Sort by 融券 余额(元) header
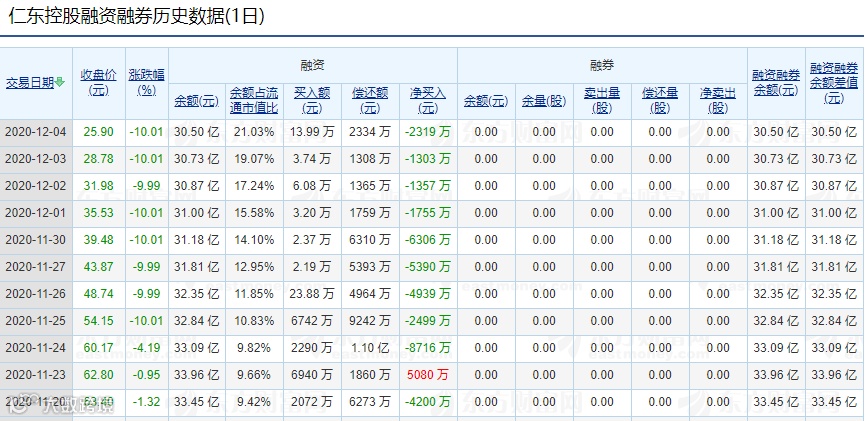This screenshot has width=866, height=421. coord(486,101)
